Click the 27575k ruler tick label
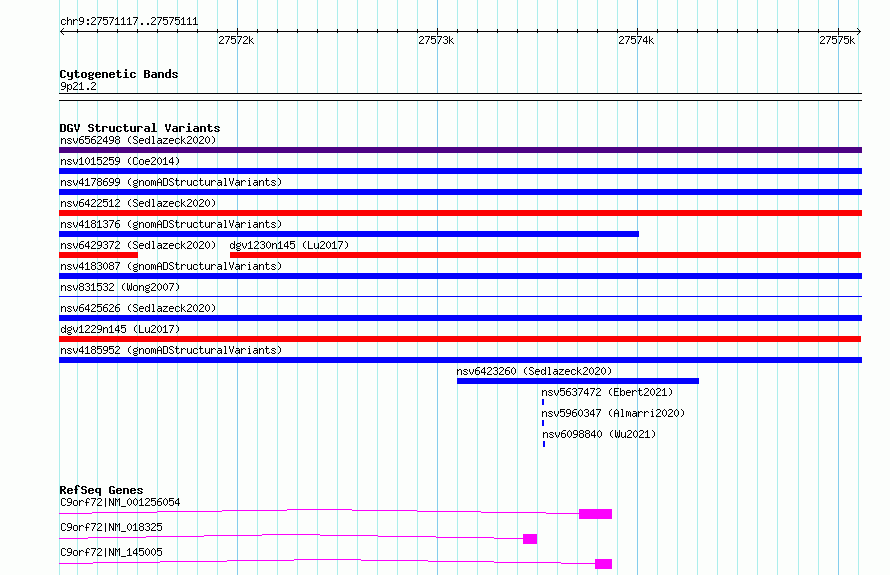The image size is (890, 575). point(837,40)
